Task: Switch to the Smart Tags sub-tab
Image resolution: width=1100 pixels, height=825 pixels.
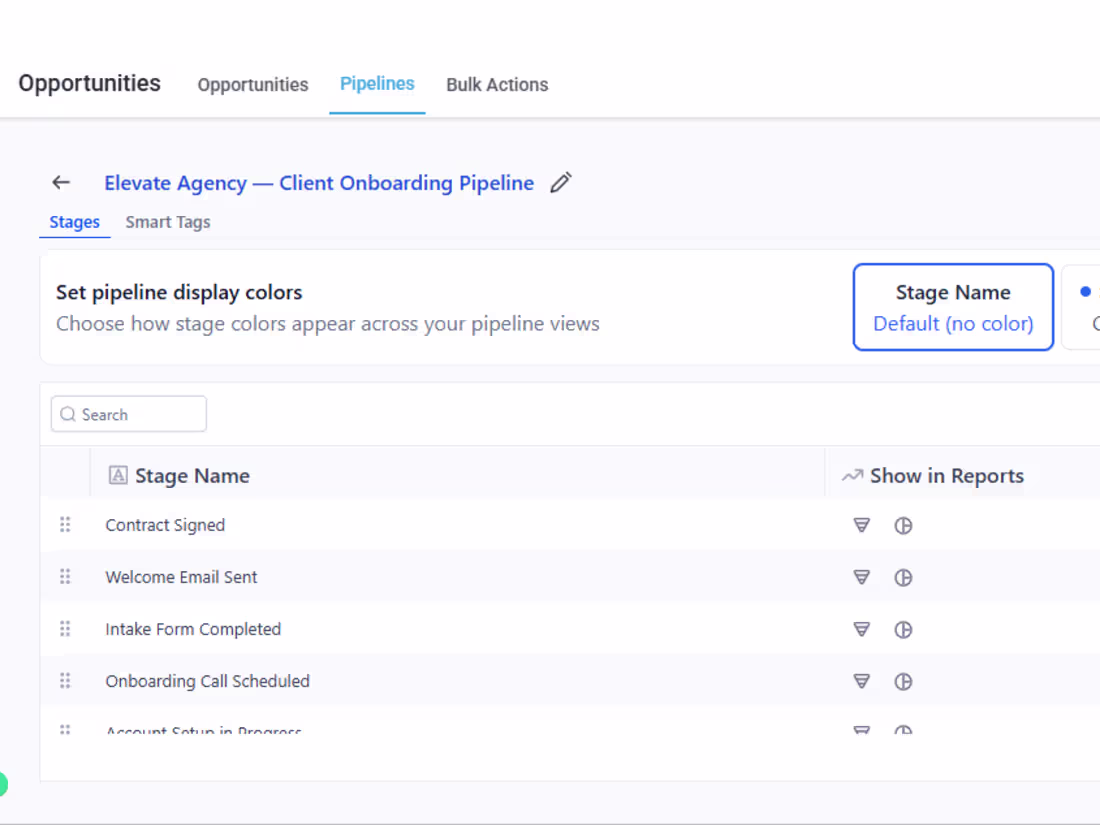Action: tap(168, 222)
